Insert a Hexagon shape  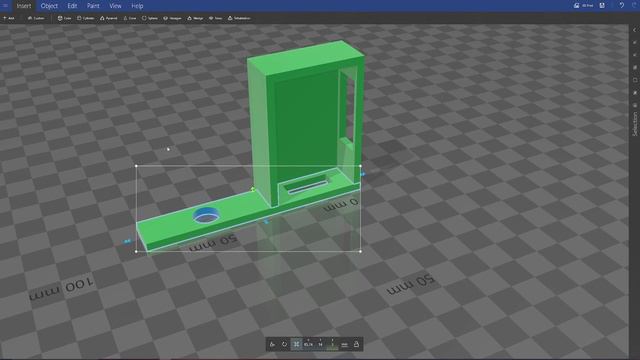pos(172,18)
